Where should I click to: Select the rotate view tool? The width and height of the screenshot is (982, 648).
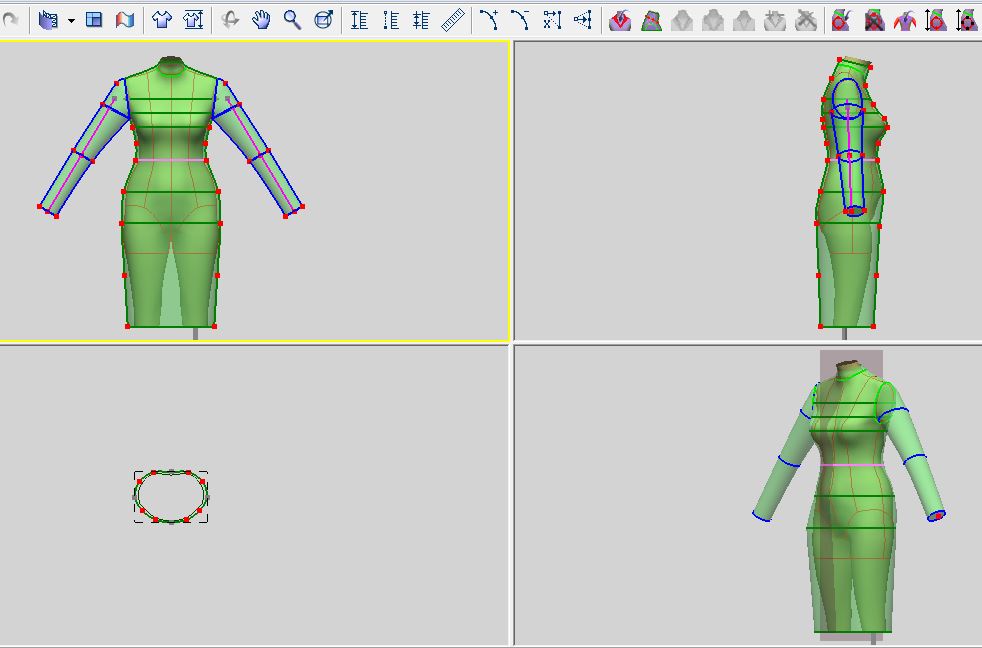(231, 19)
